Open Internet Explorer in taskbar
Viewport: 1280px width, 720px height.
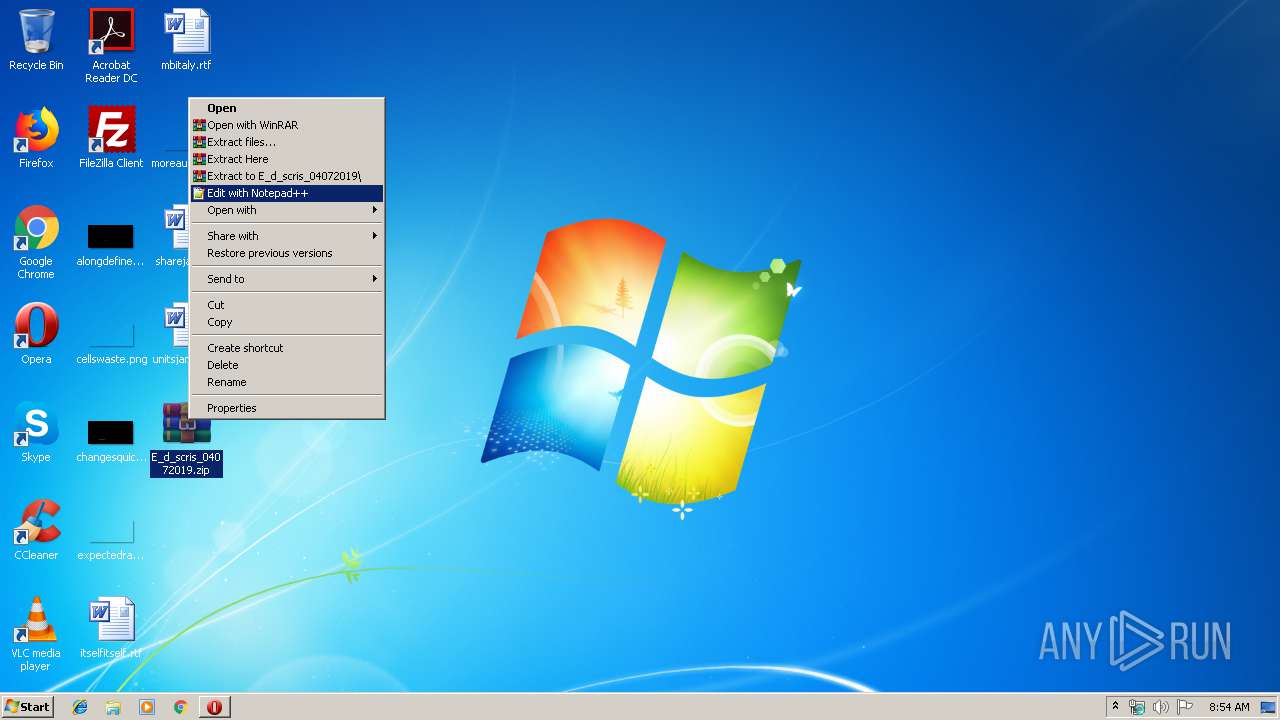80,707
